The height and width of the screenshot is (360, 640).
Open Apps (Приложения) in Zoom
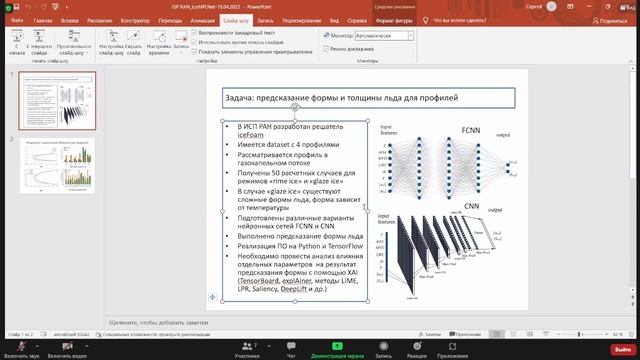[x=452, y=350]
